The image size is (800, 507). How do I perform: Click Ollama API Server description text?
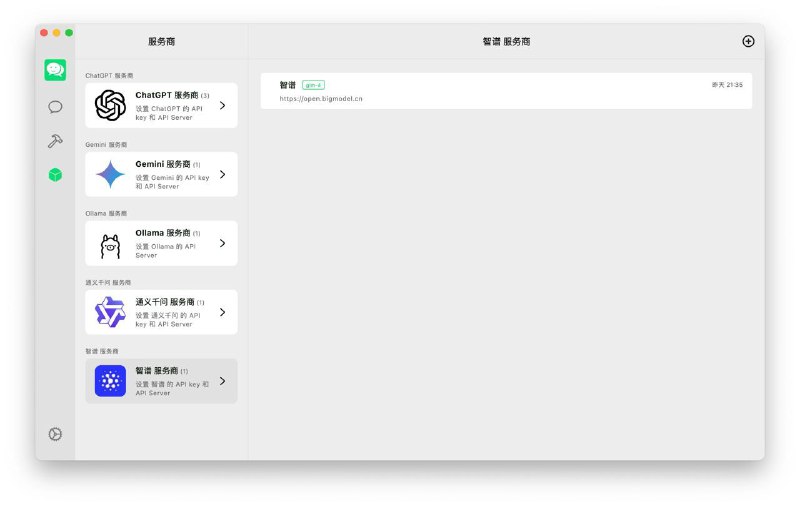pos(165,251)
